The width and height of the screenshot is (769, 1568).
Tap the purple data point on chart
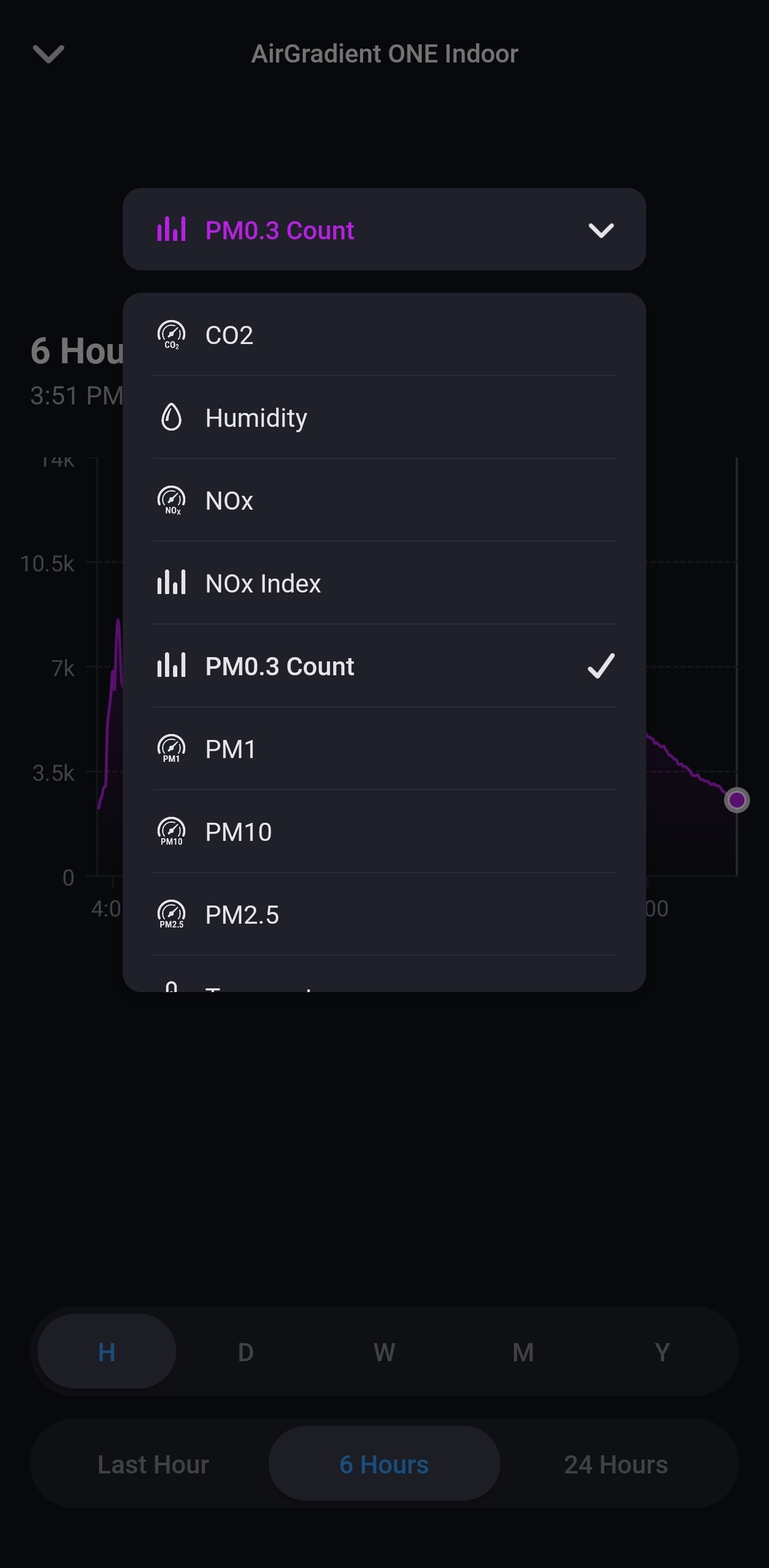pyautogui.click(x=737, y=800)
